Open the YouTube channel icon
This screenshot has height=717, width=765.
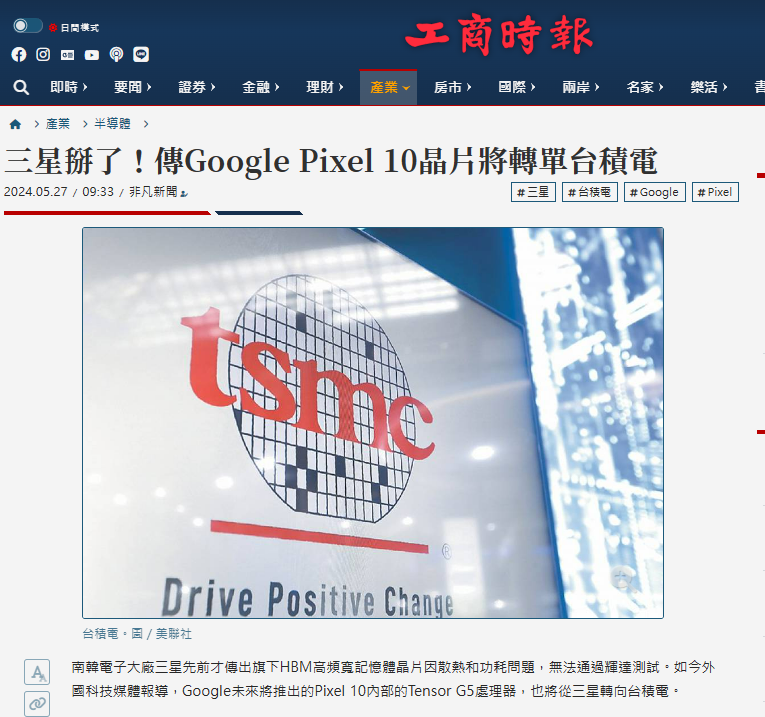tap(92, 55)
